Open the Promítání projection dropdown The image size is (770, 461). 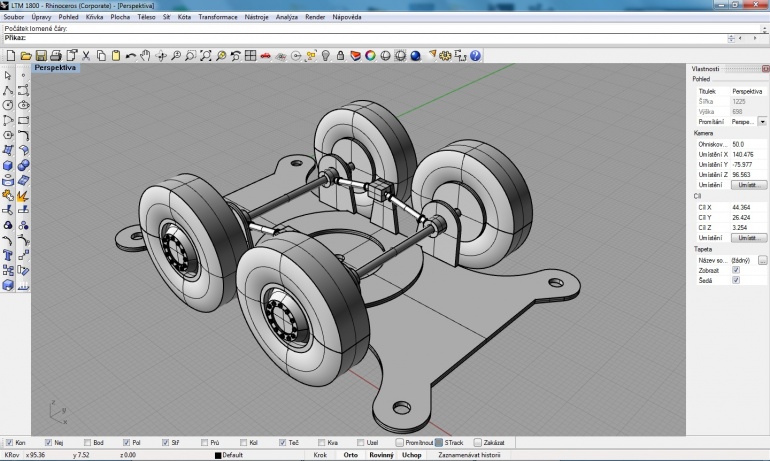(x=762, y=121)
